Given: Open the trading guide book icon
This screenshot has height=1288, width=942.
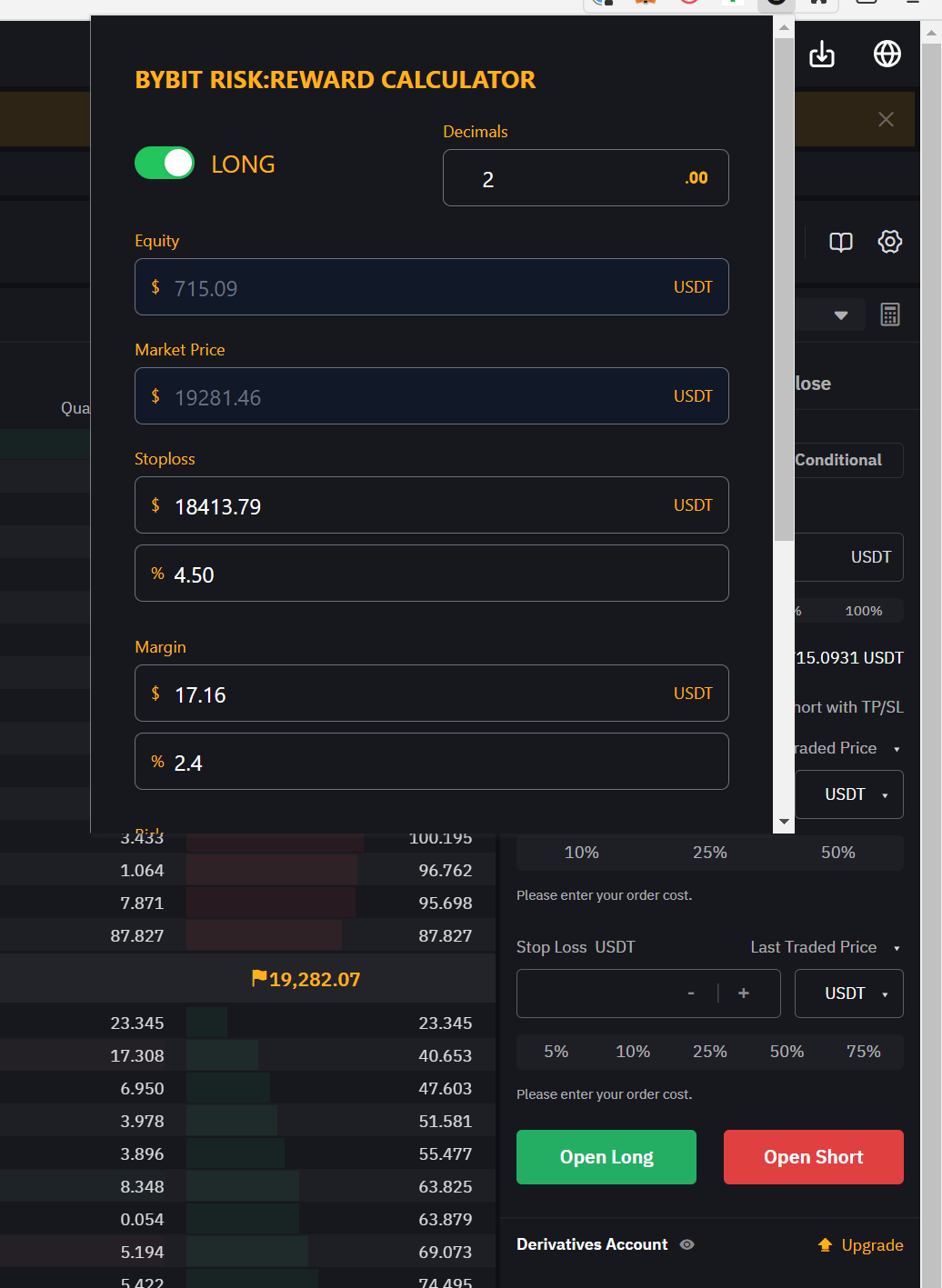Looking at the screenshot, I should [x=841, y=242].
